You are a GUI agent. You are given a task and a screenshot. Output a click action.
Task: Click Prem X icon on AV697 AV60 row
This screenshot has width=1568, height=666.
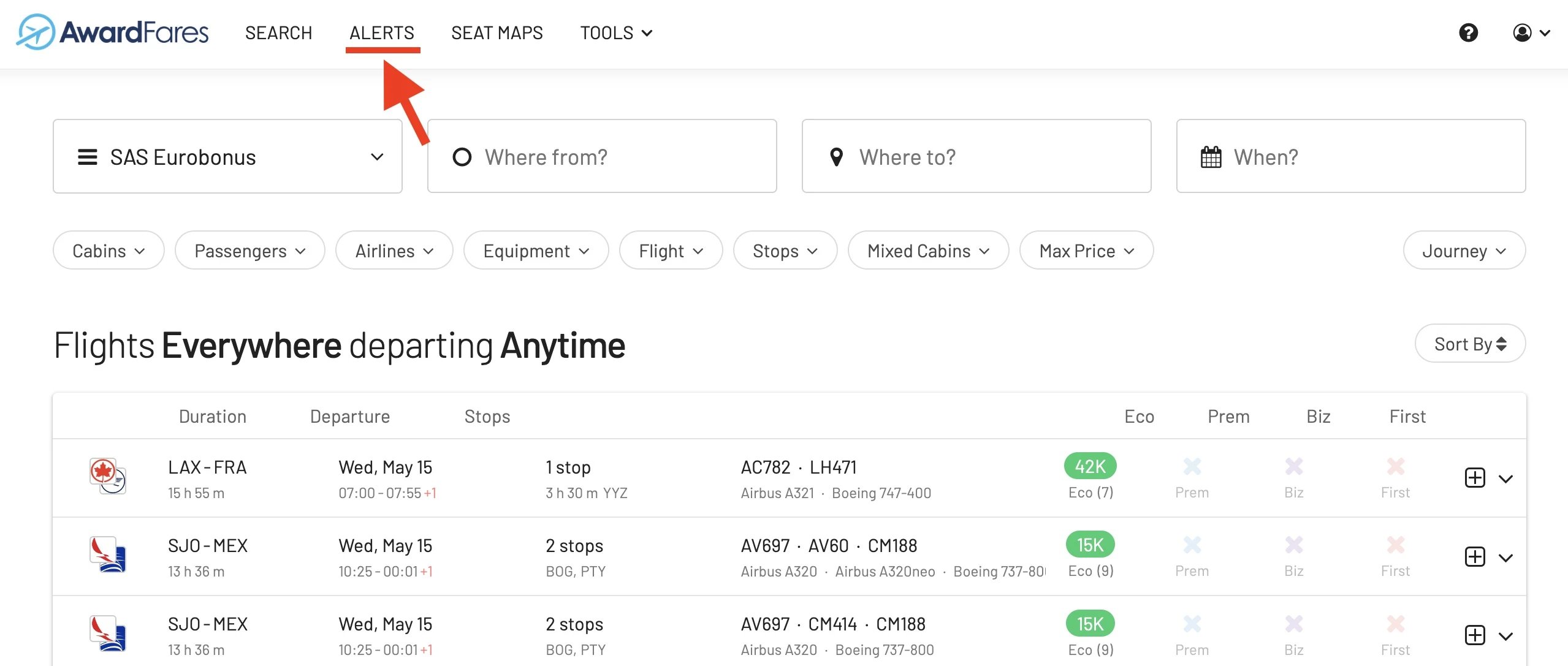1192,545
